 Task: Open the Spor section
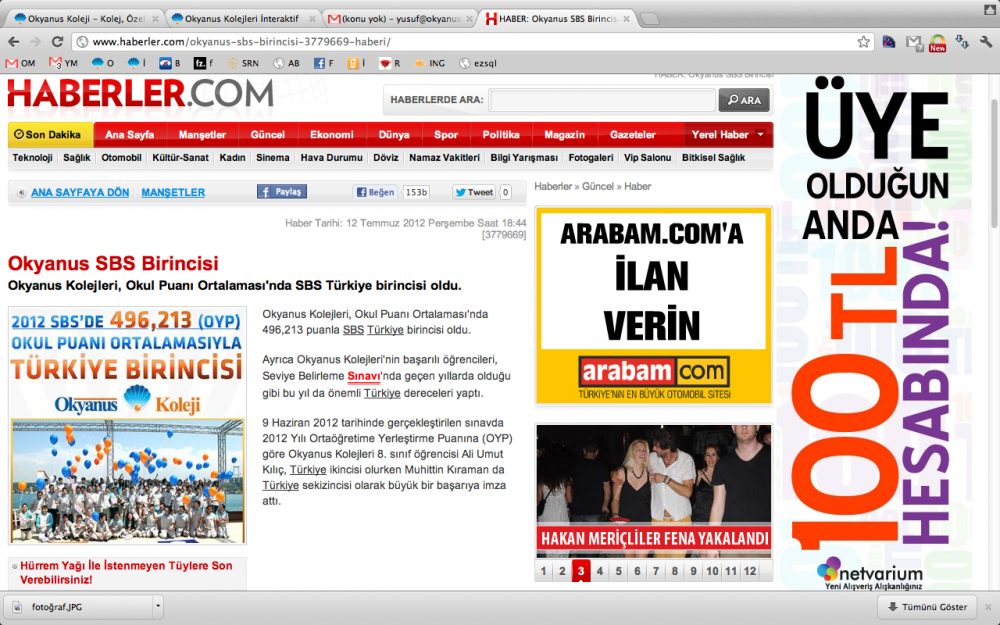coord(446,135)
